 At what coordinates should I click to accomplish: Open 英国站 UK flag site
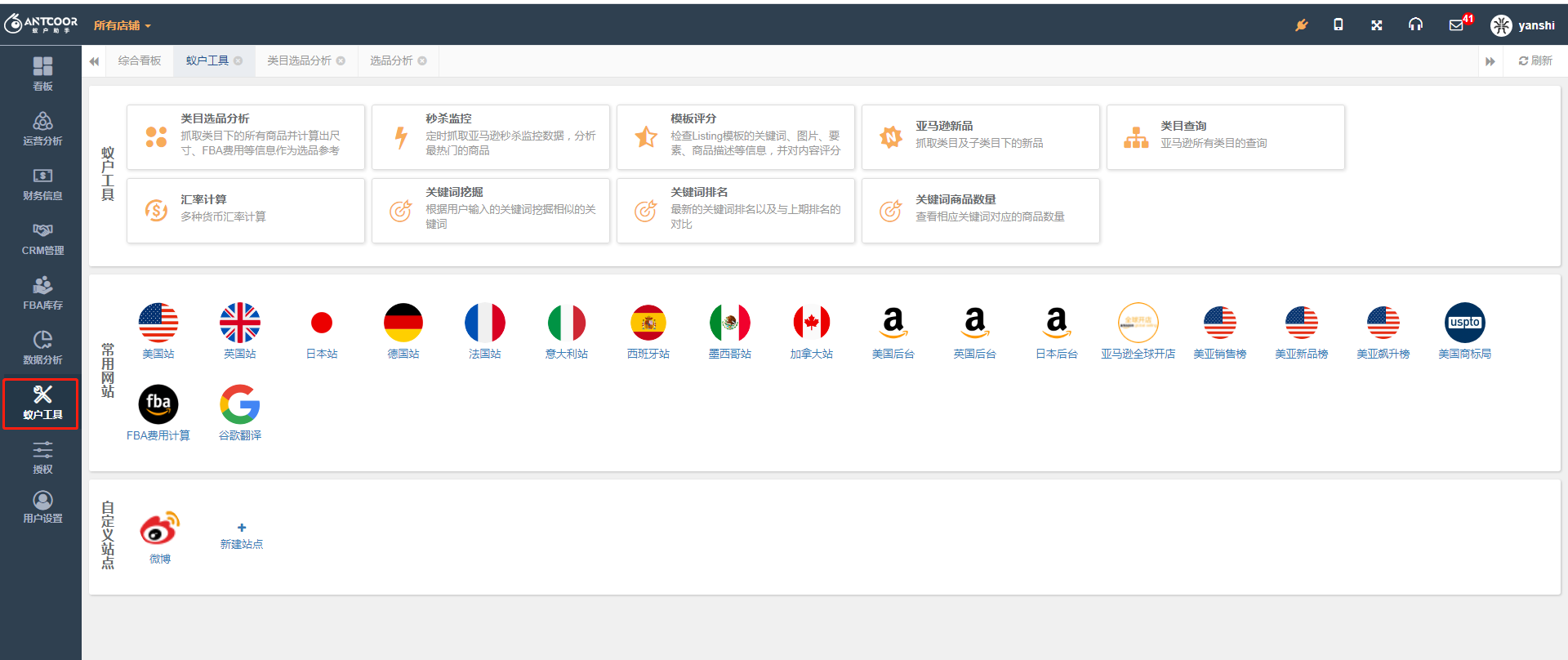coord(240,323)
